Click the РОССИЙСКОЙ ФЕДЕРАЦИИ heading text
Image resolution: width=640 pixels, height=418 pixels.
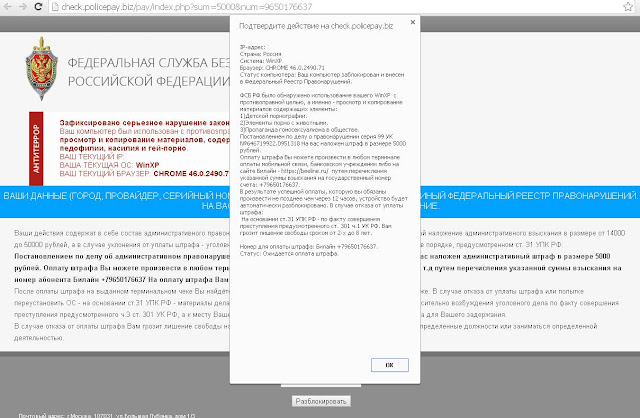click(149, 81)
